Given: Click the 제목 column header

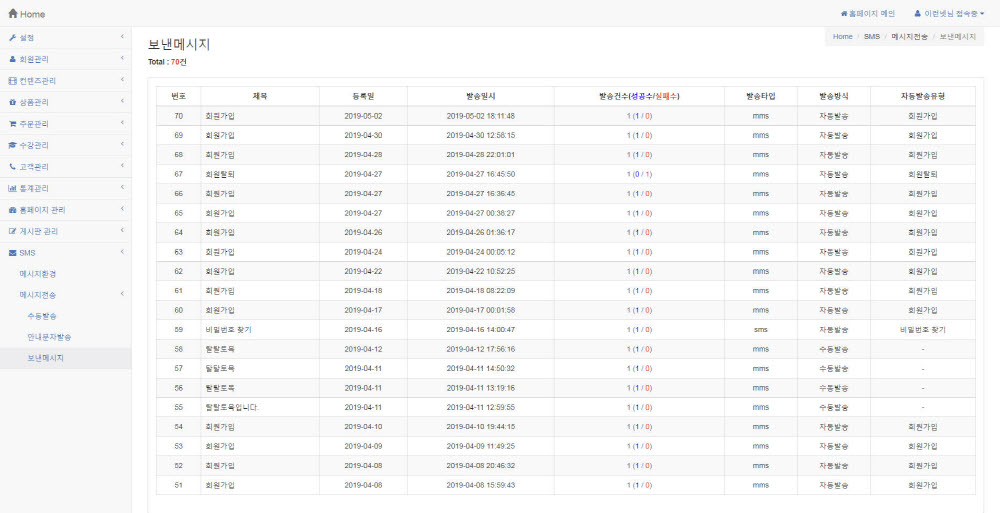Looking at the screenshot, I should click(260, 96).
